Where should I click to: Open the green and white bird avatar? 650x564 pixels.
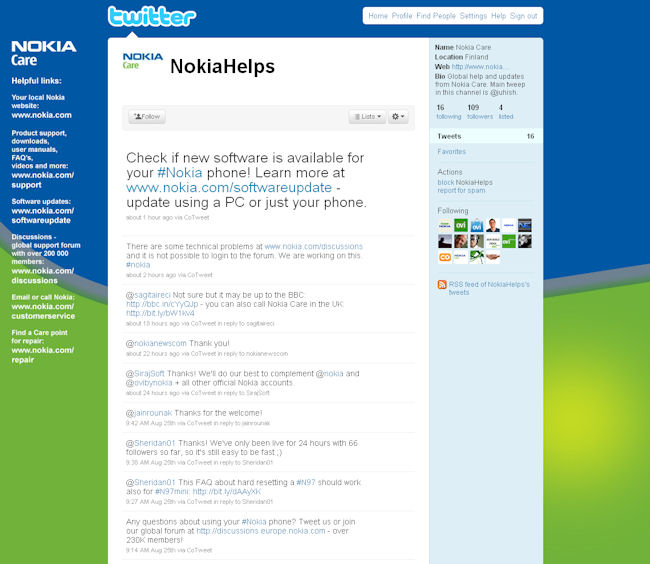pos(477,257)
